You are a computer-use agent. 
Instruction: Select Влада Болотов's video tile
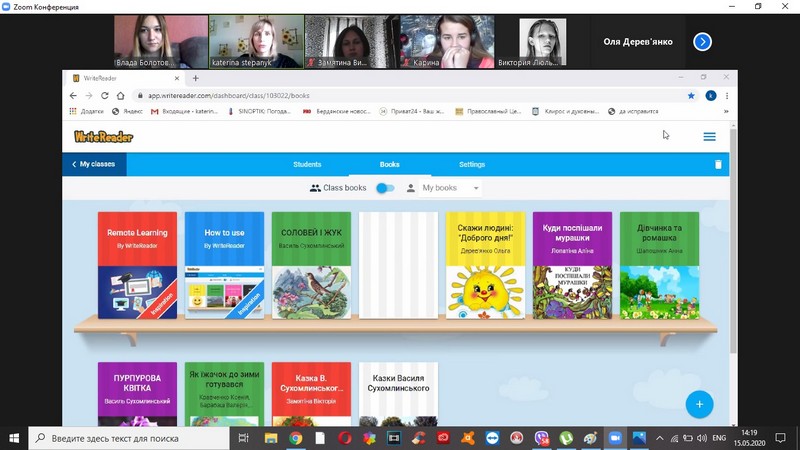(x=161, y=42)
